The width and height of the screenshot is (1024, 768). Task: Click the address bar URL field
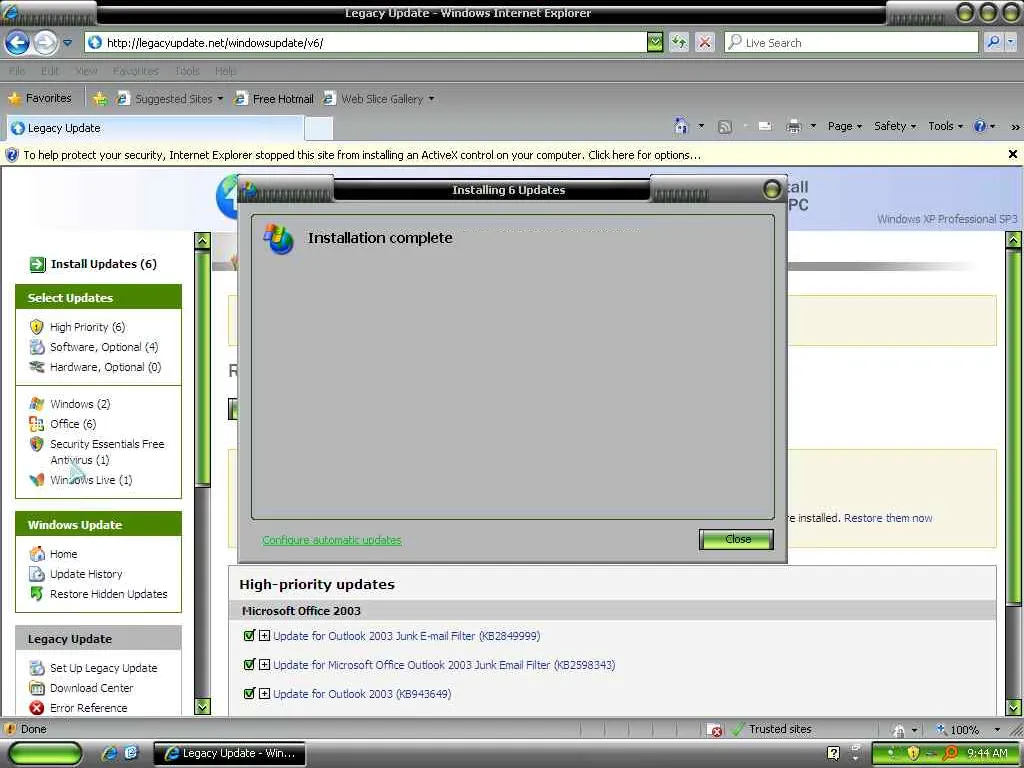coord(366,43)
